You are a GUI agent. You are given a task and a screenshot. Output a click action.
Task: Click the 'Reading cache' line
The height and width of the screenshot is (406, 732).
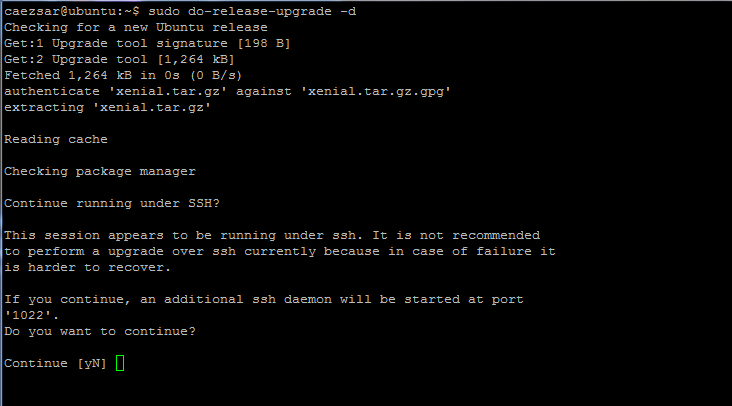[x=56, y=139]
